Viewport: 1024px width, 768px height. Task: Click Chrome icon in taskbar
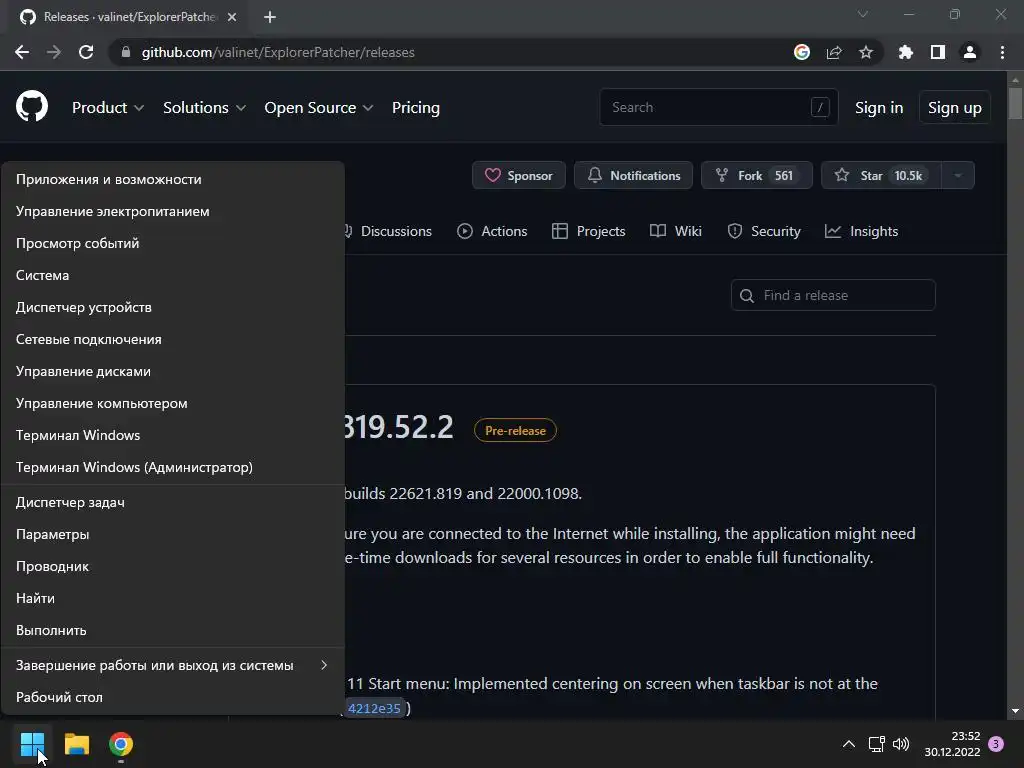point(121,744)
